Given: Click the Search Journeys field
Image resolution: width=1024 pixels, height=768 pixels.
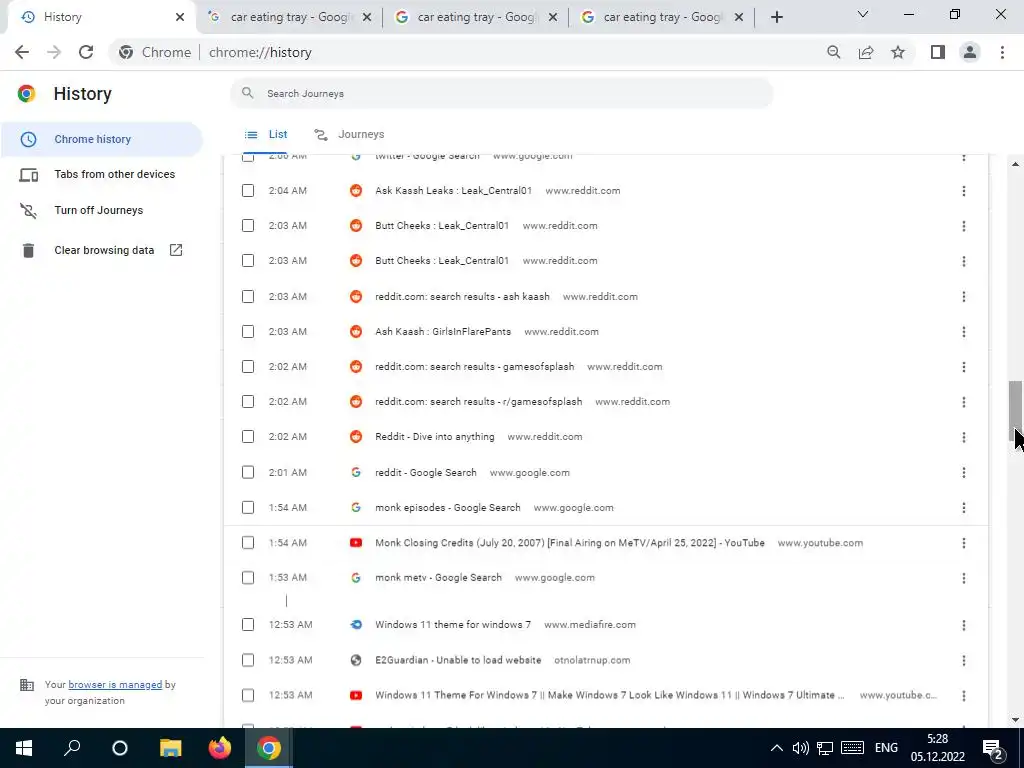Looking at the screenshot, I should coord(502,93).
